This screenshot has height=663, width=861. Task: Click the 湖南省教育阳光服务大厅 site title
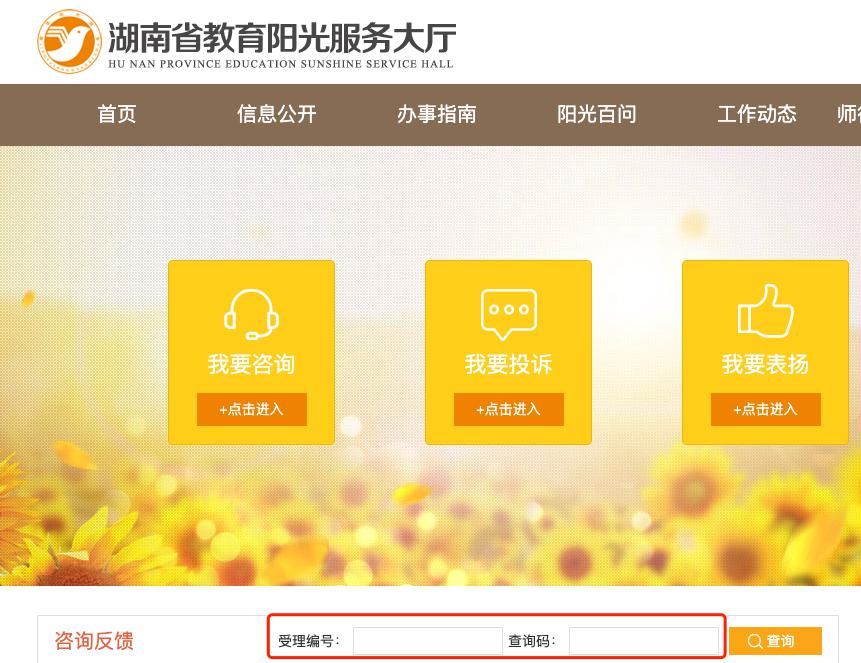282,37
